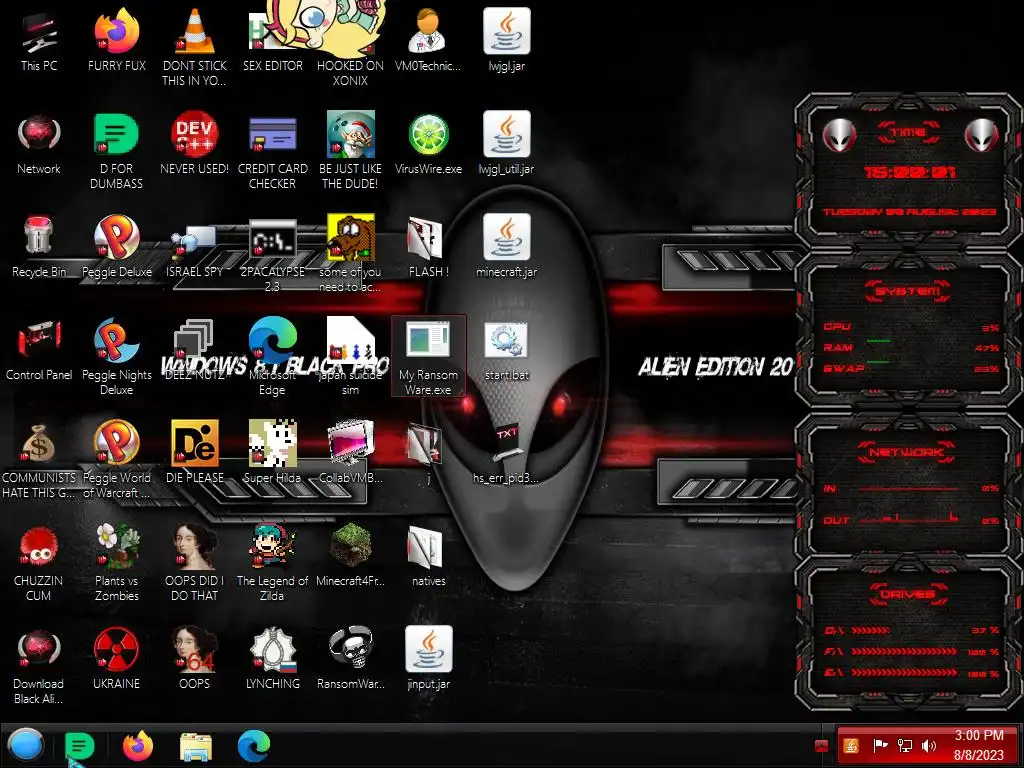Open Action Center flag in tray
This screenshot has height=768, width=1024.
880,745
